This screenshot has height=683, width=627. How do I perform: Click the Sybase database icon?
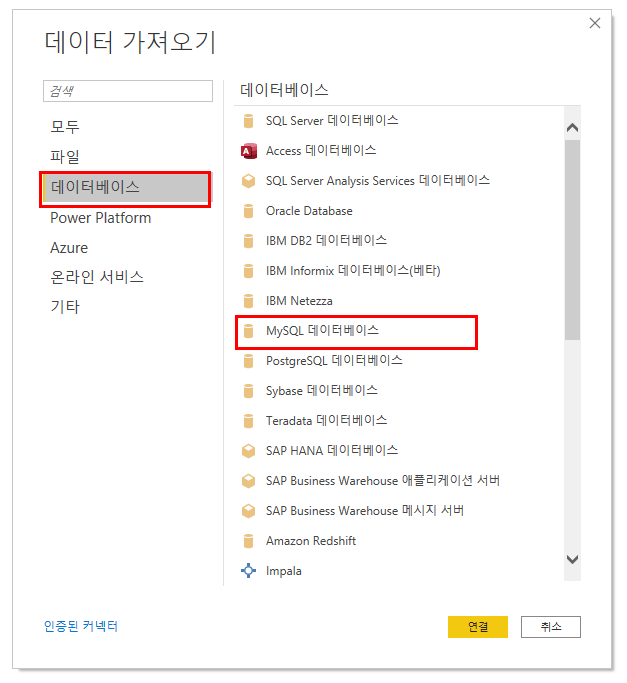pos(248,391)
